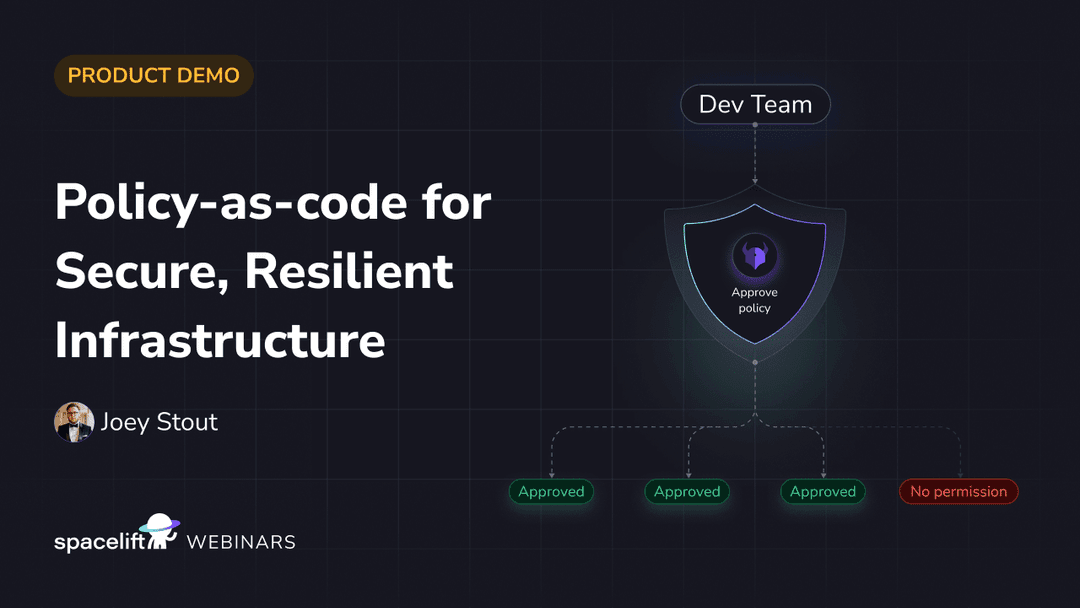Click the WEBINARS text
The width and height of the screenshot is (1080, 608).
tap(241, 542)
